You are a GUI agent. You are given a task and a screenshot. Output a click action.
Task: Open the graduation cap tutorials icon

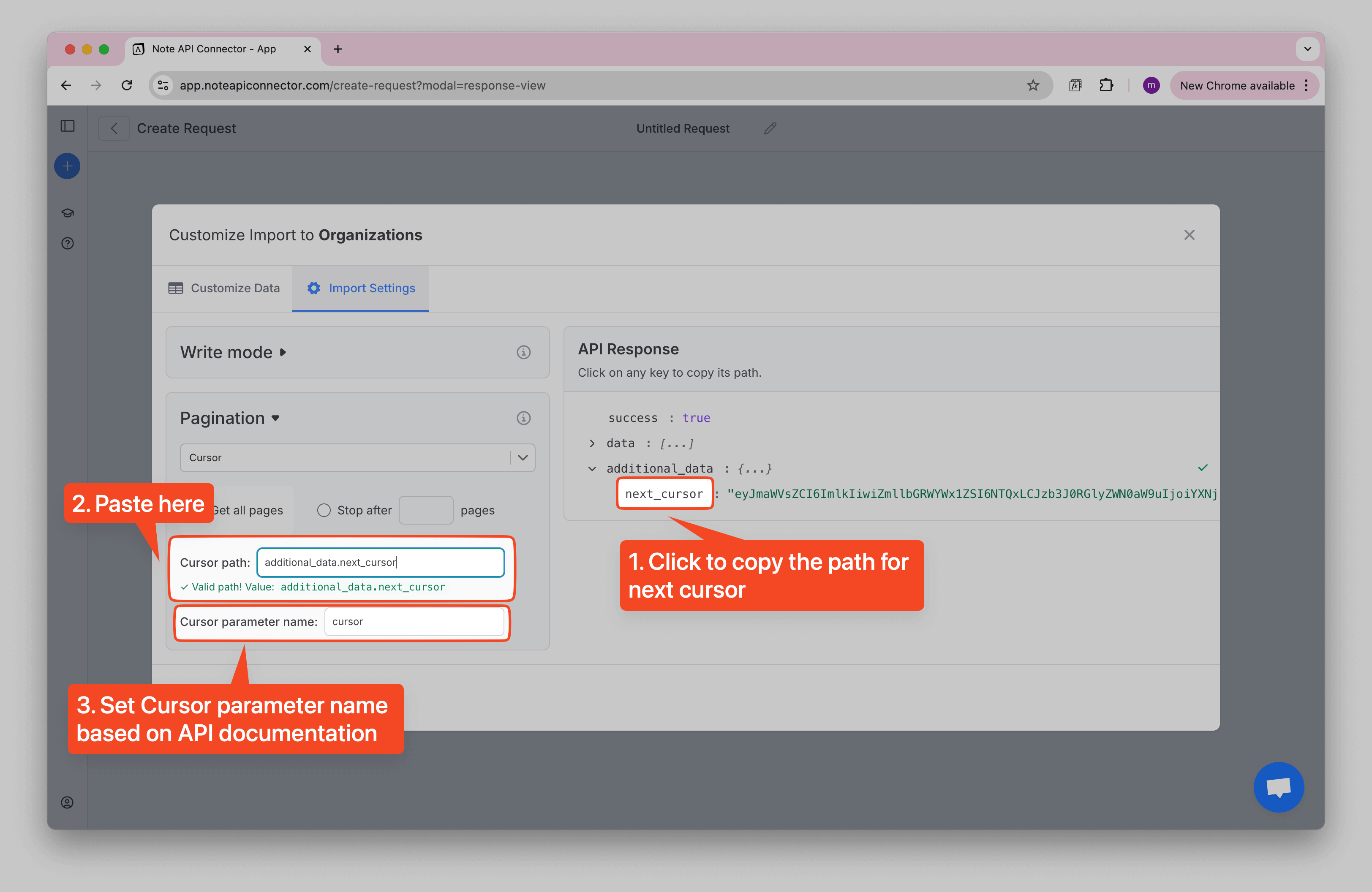[68, 213]
